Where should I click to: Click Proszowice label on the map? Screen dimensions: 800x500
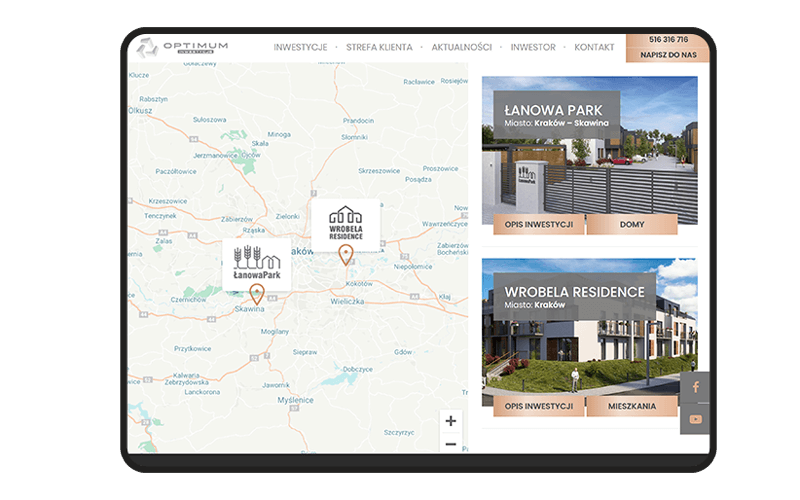[440, 169]
